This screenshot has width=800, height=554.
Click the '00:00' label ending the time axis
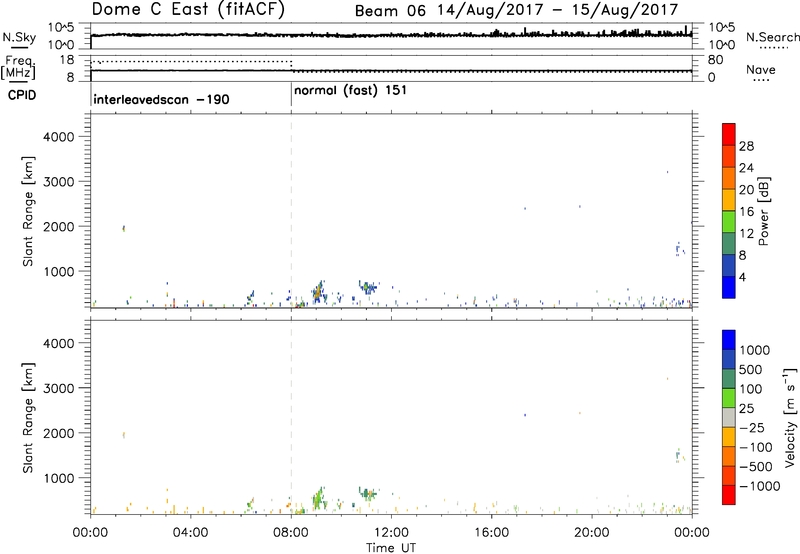tap(692, 533)
